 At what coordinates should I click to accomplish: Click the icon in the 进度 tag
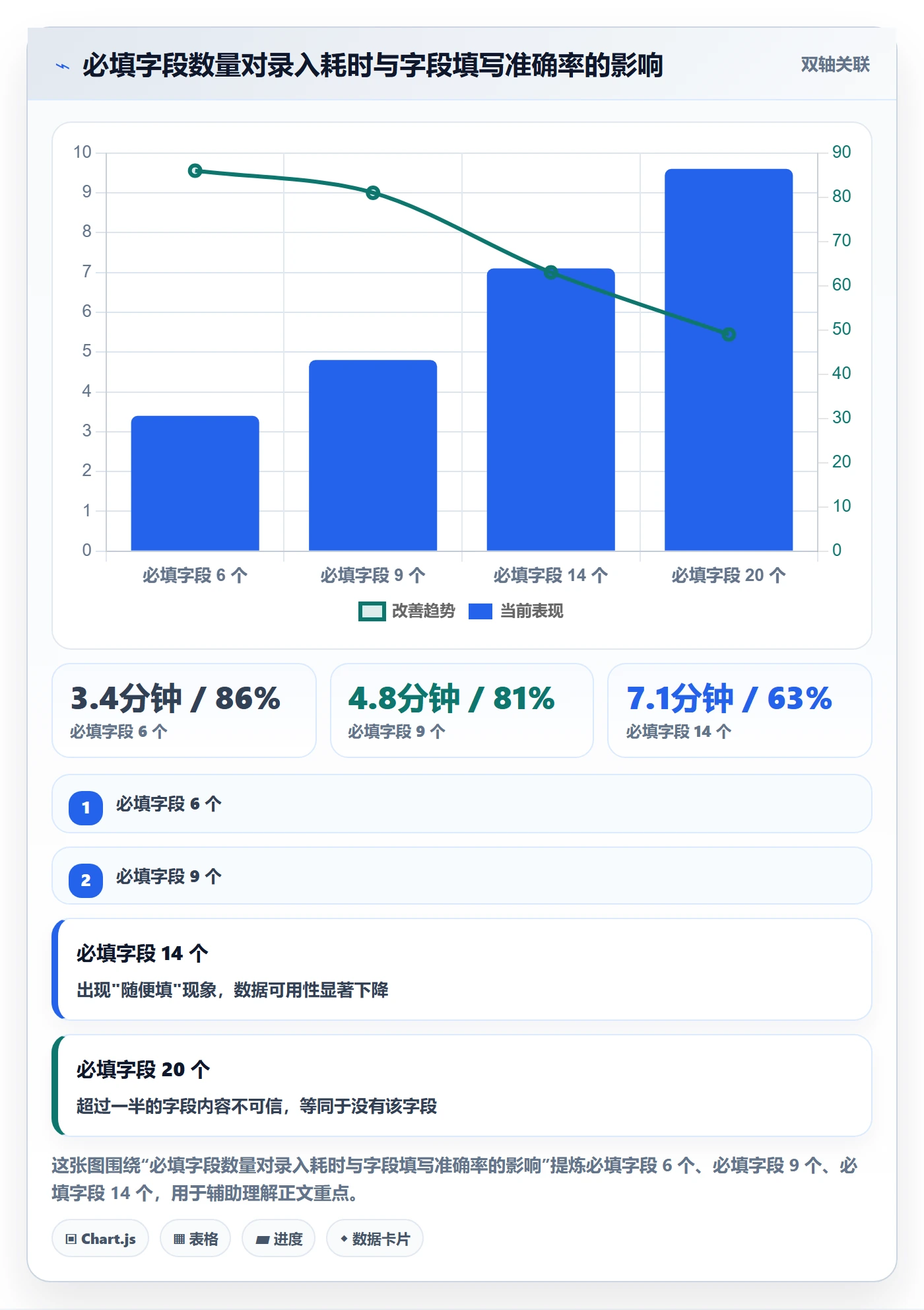262,1240
